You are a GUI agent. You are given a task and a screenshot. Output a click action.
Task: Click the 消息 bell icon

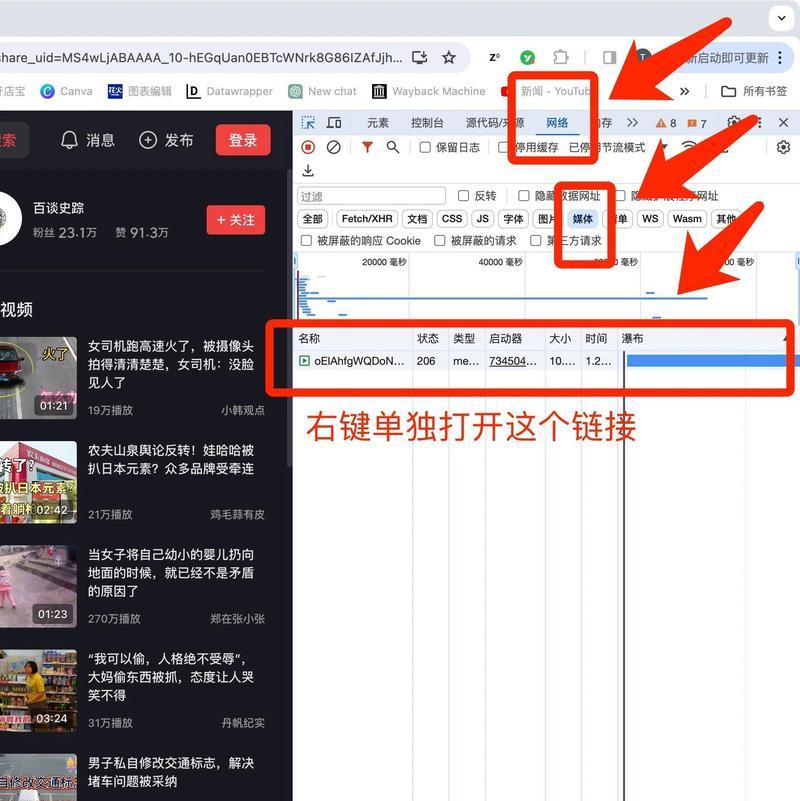(69, 140)
